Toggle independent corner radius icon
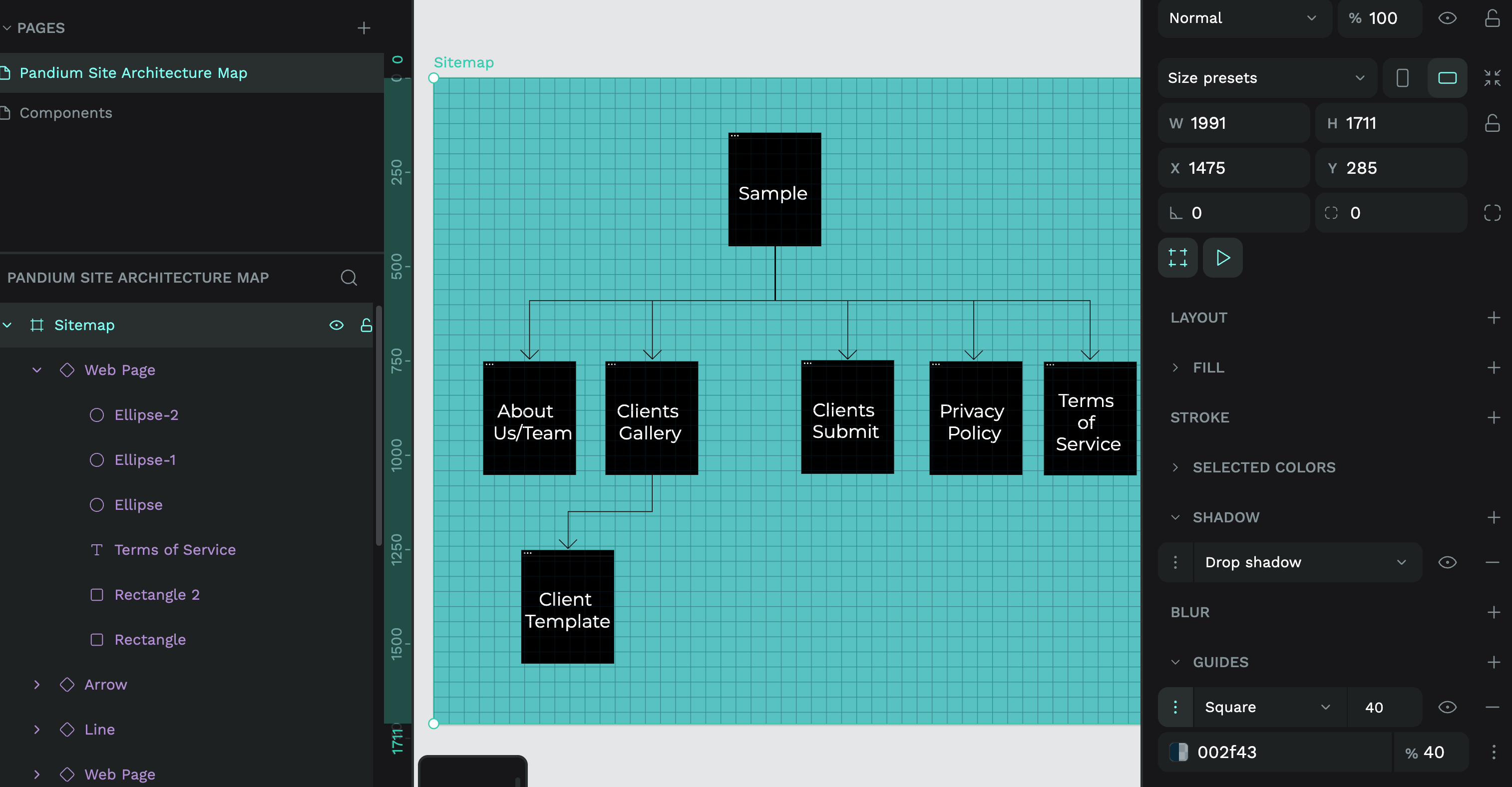The image size is (1512, 787). (1492, 213)
